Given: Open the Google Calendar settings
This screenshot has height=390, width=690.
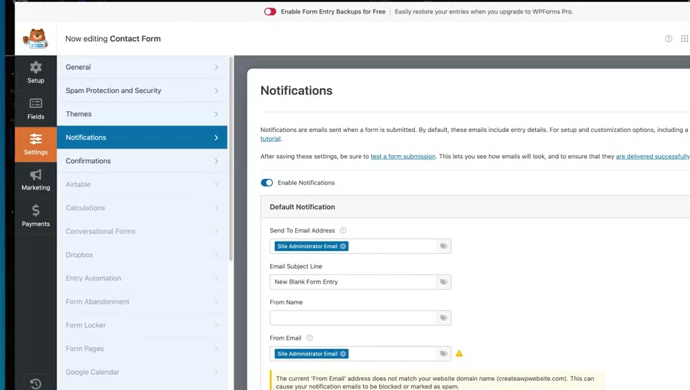Looking at the screenshot, I should [142, 372].
